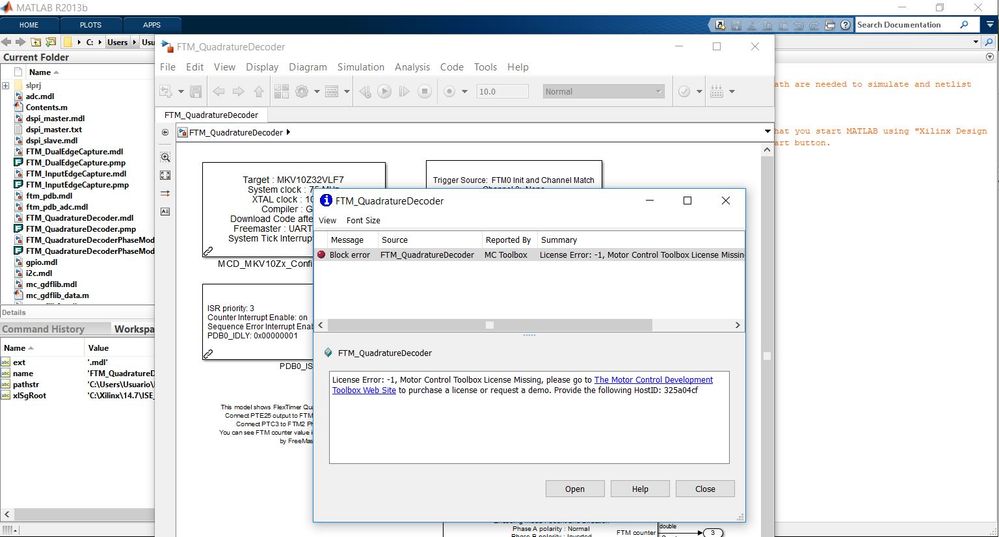Click the Step Forward simulation icon
This screenshot has height=537, width=999.
point(404,92)
